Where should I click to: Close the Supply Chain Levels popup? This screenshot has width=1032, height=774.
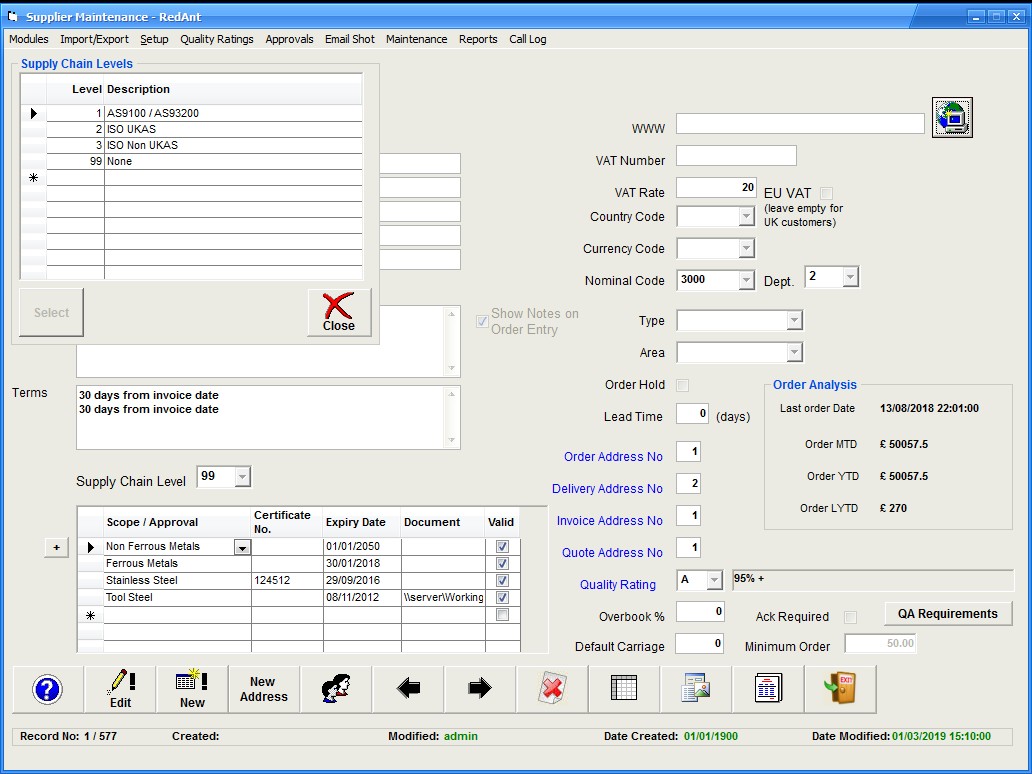(x=339, y=313)
